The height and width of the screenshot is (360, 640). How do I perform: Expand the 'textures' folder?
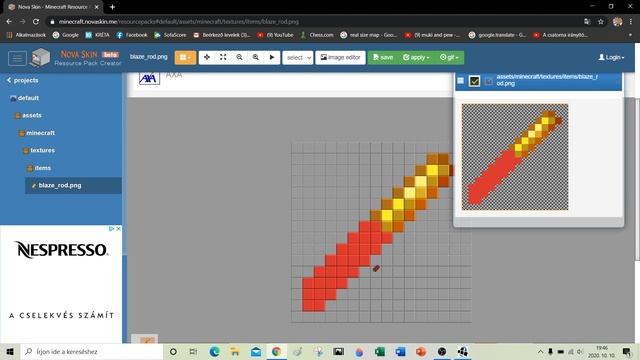click(39, 150)
